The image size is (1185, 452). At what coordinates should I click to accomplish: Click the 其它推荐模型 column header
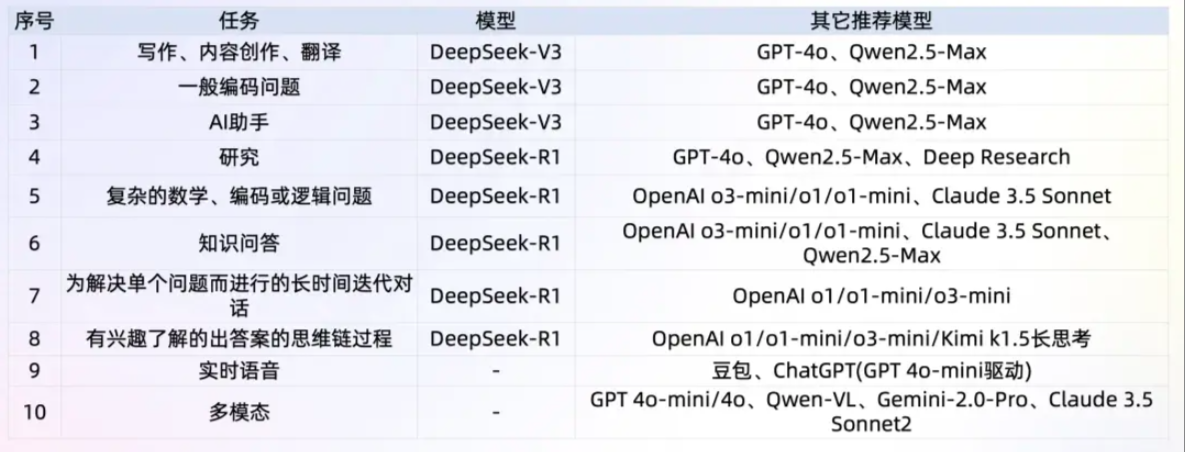[x=871, y=20]
